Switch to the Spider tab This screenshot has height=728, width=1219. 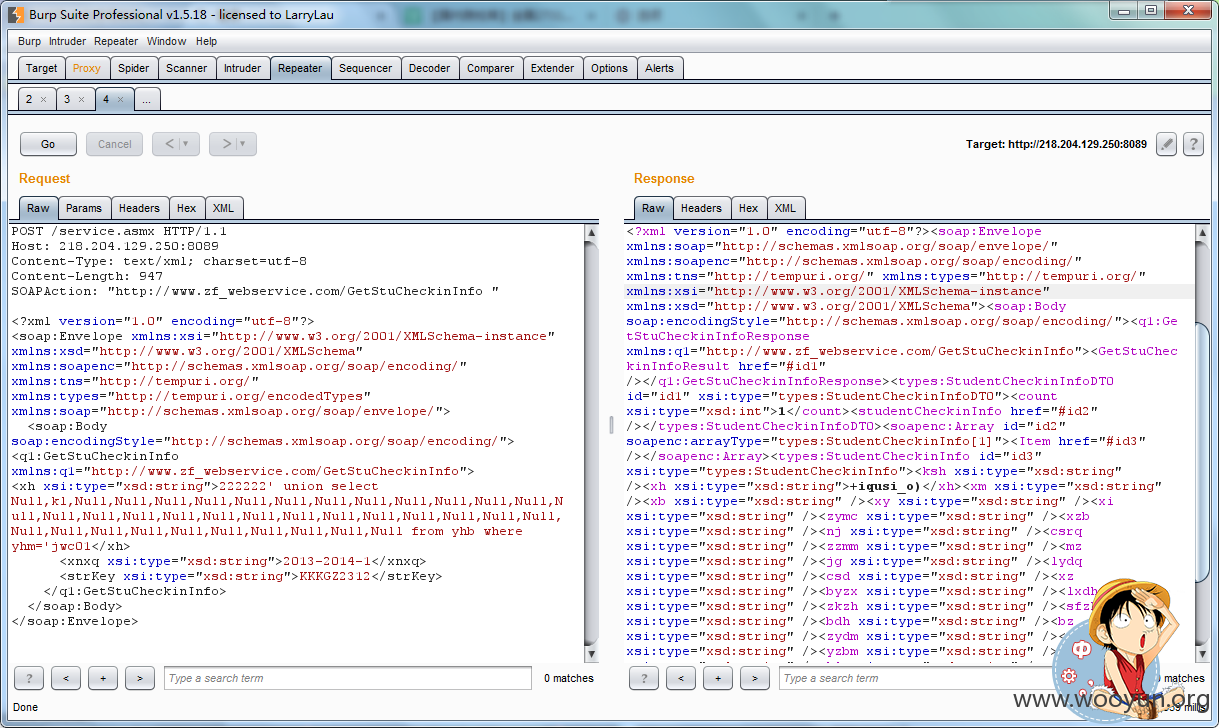(134, 68)
